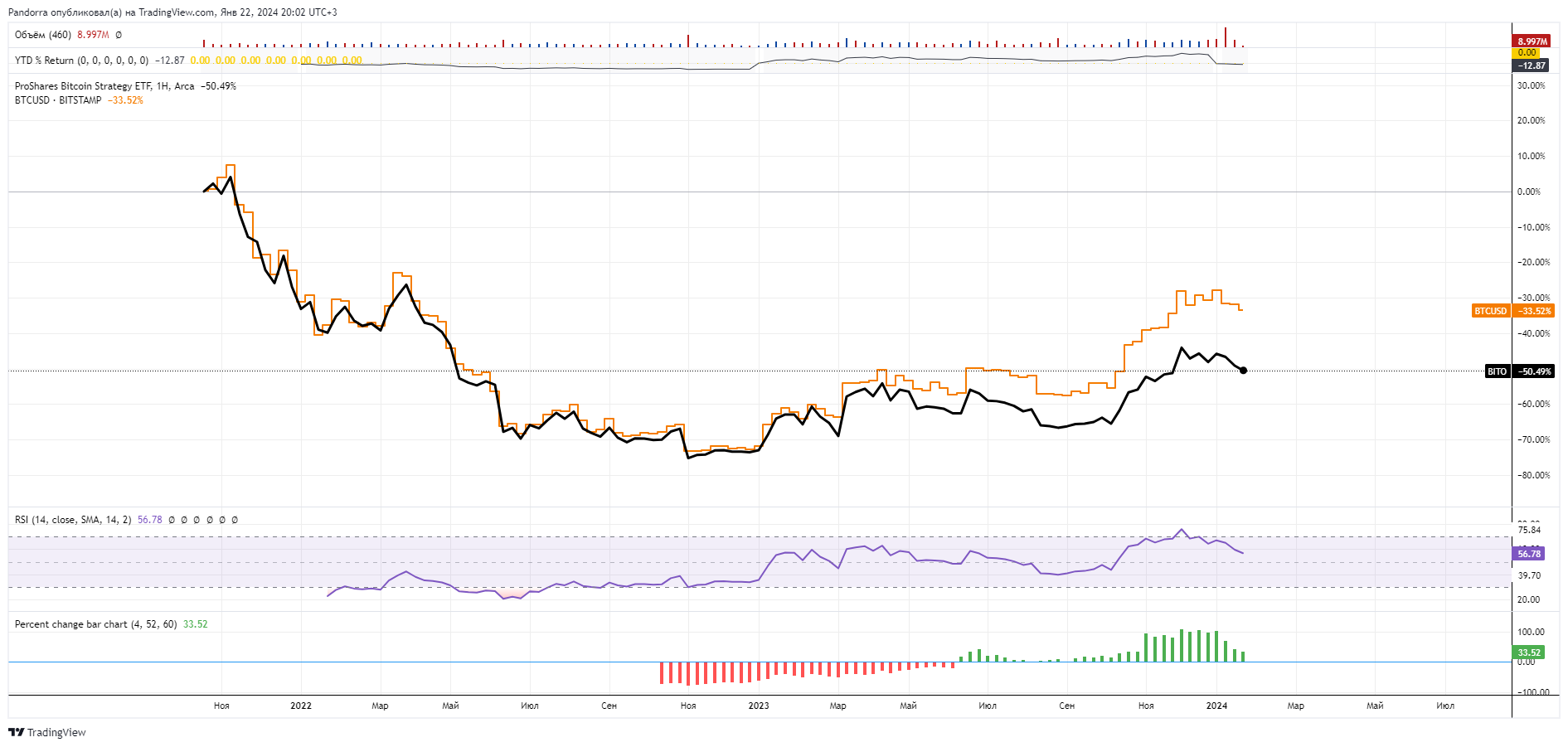Image resolution: width=1568 pixels, height=747 pixels.
Task: Click the −20.00% level on the price scale
Action: click(x=1533, y=262)
